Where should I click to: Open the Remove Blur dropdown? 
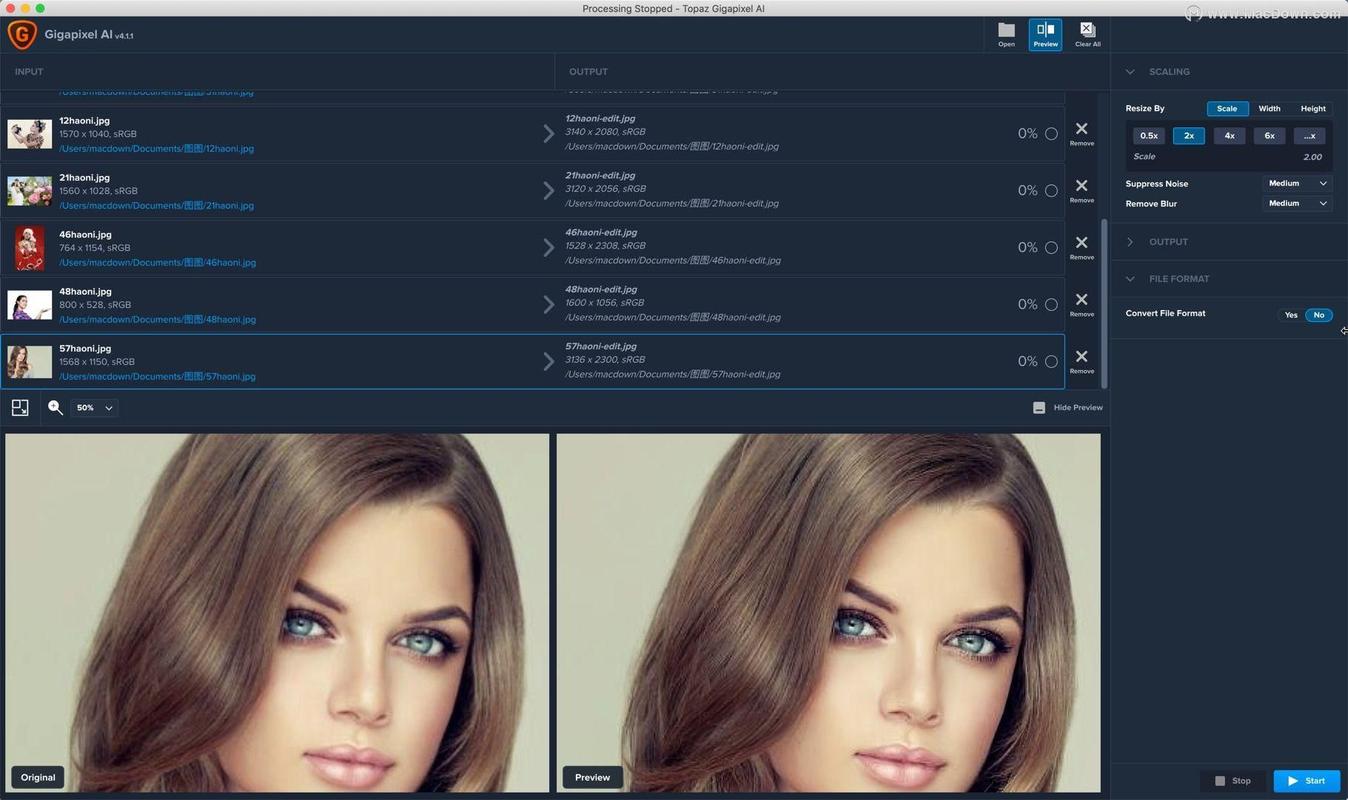[1297, 203]
